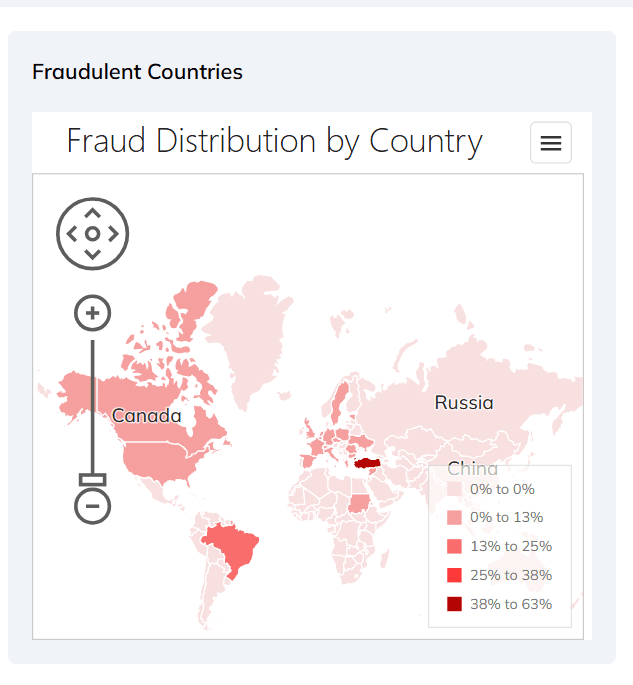633x685 pixels.
Task: Pan map up with top arrow
Action: [93, 212]
